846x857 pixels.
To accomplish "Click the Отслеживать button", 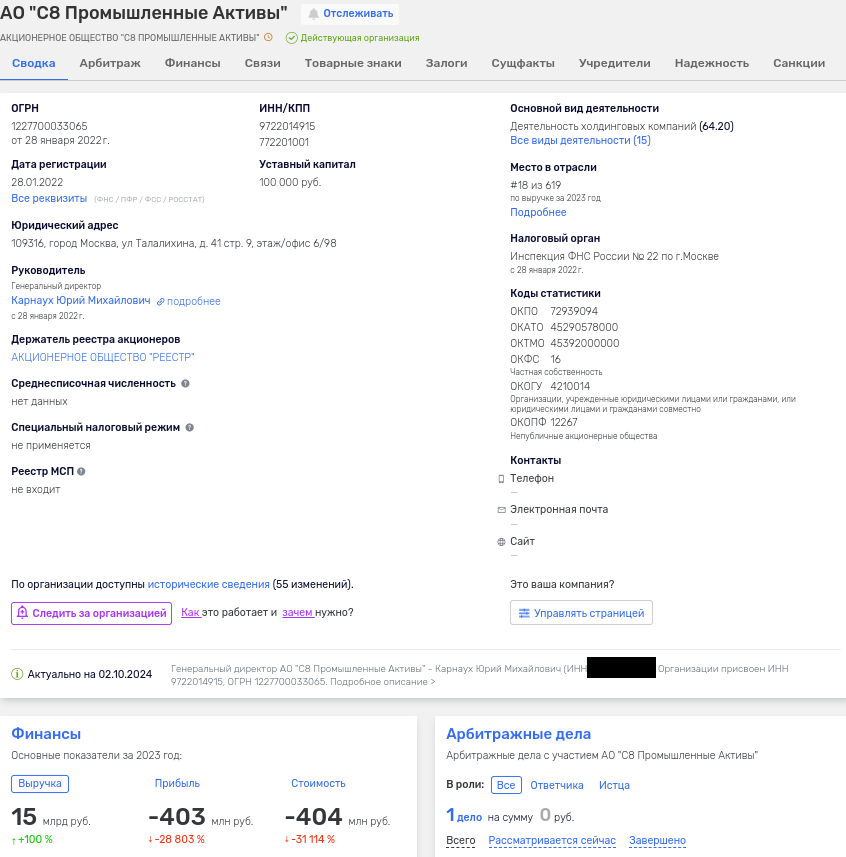I will pyautogui.click(x=350, y=14).
